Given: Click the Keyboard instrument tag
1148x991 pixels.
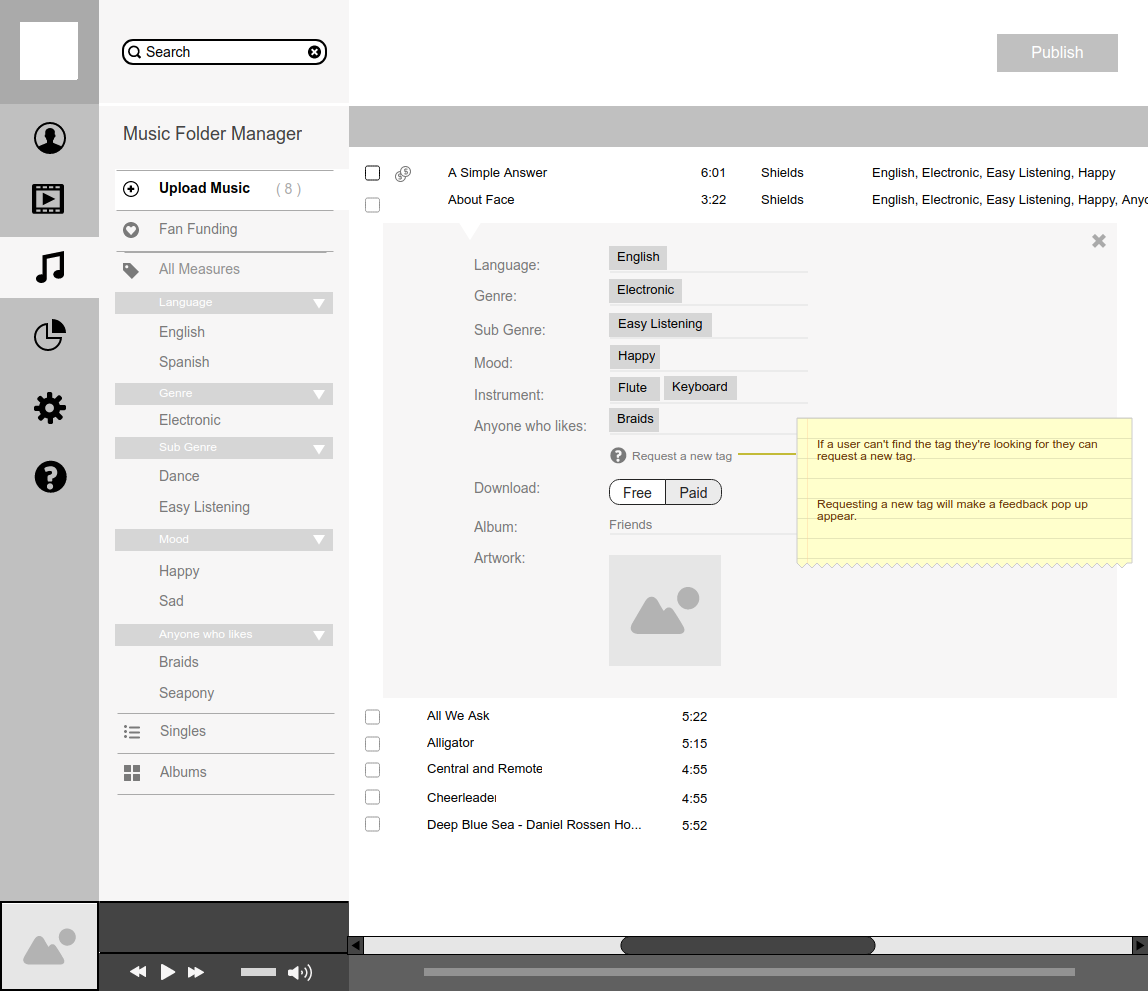Looking at the screenshot, I should click(x=700, y=388).
